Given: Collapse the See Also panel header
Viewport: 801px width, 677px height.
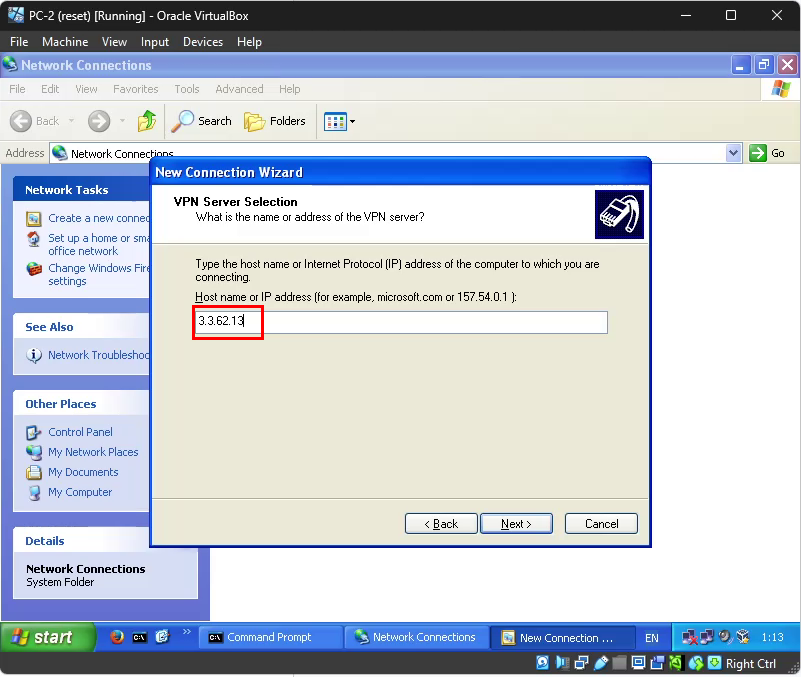Looking at the screenshot, I should tap(82, 327).
